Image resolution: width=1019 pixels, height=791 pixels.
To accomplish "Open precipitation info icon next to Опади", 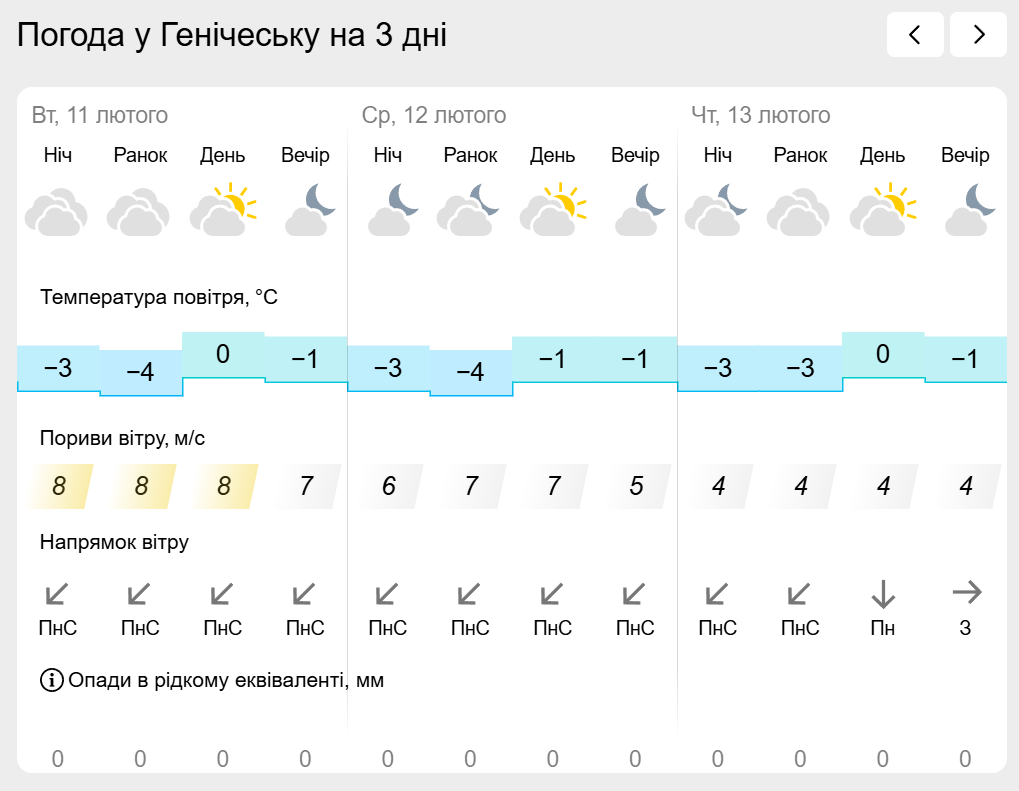I will pos(52,681).
